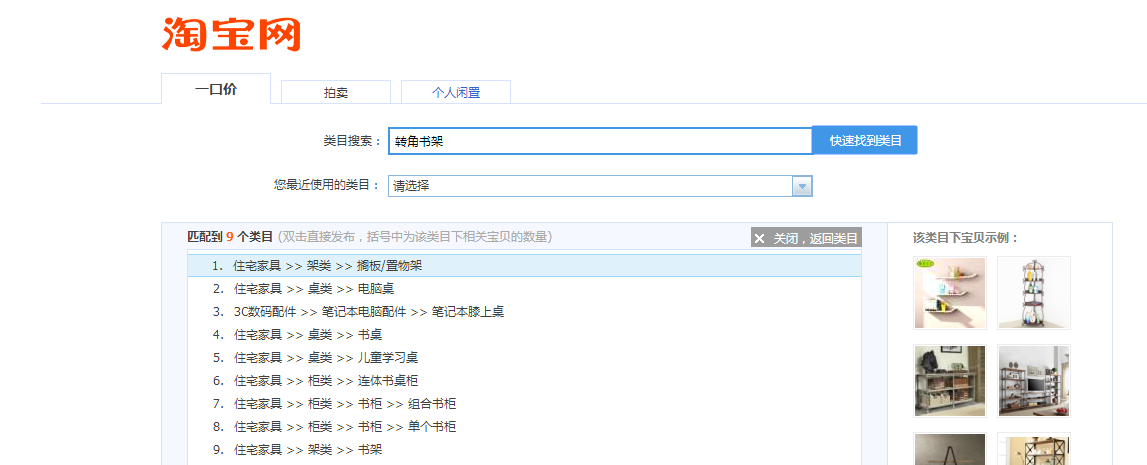Click the 快速找到类目 search button
The image size is (1147, 465).
[865, 141]
